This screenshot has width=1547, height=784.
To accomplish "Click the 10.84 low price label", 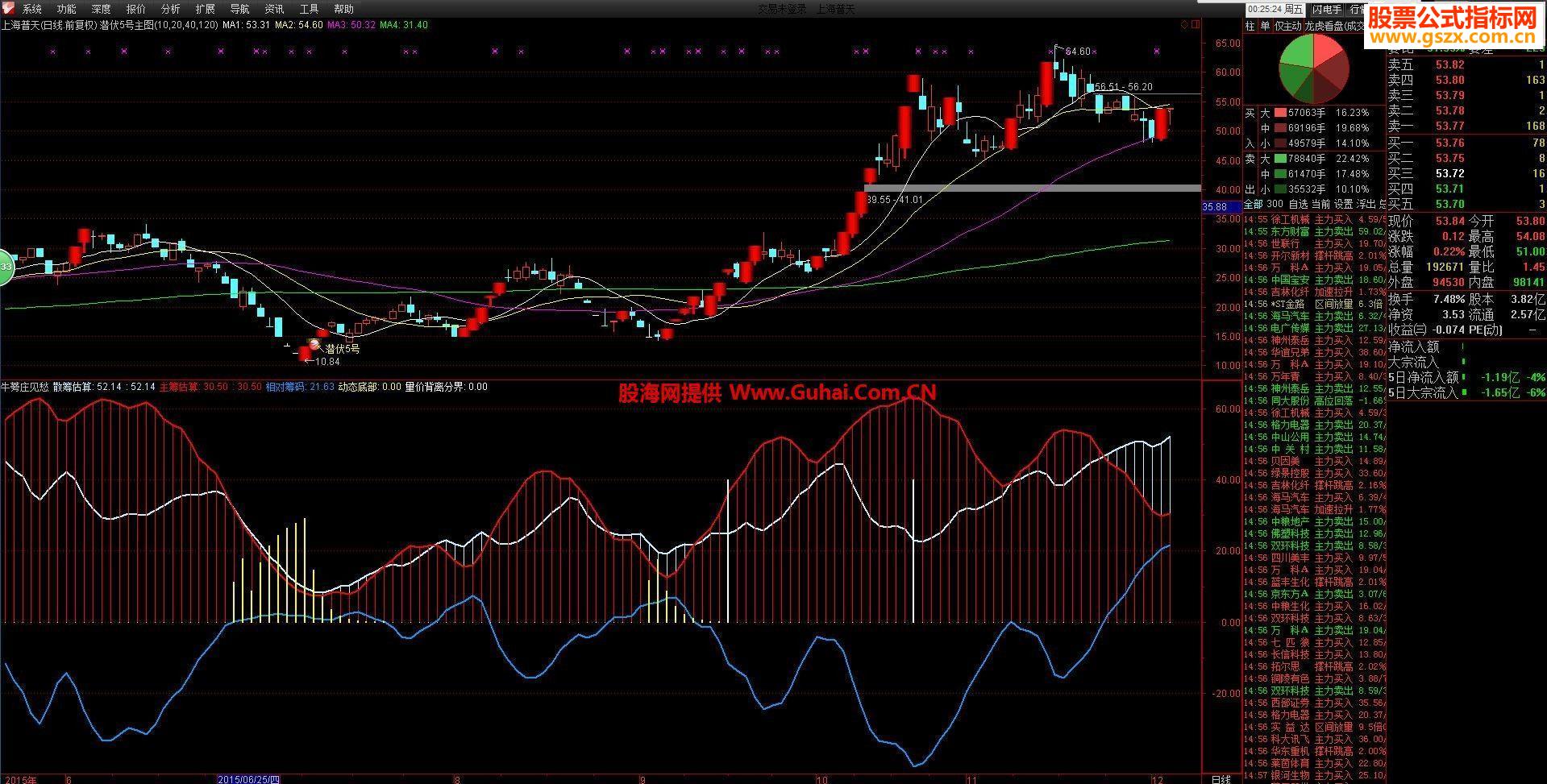I will (x=326, y=362).
